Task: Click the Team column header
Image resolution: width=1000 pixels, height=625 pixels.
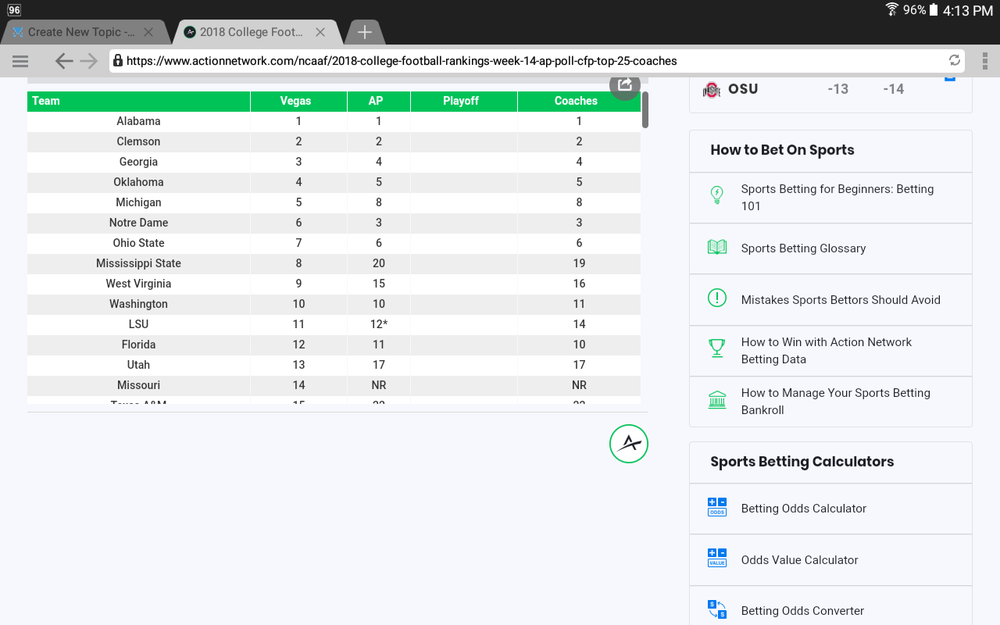Action: pyautogui.click(x=138, y=101)
